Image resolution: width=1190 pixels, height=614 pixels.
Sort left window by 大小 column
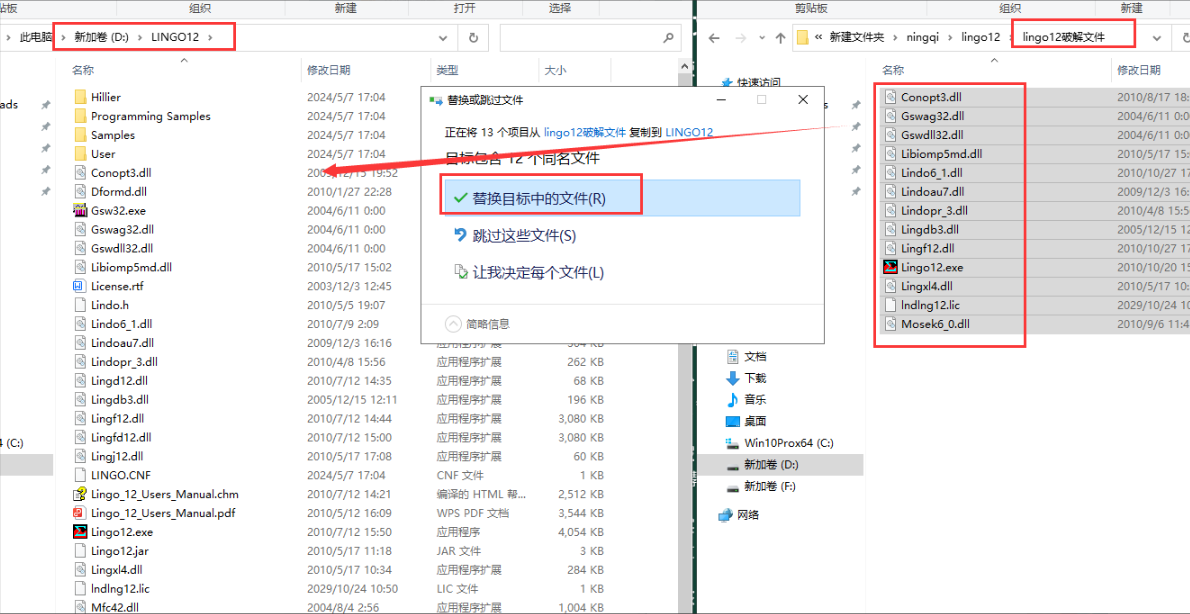(x=555, y=70)
